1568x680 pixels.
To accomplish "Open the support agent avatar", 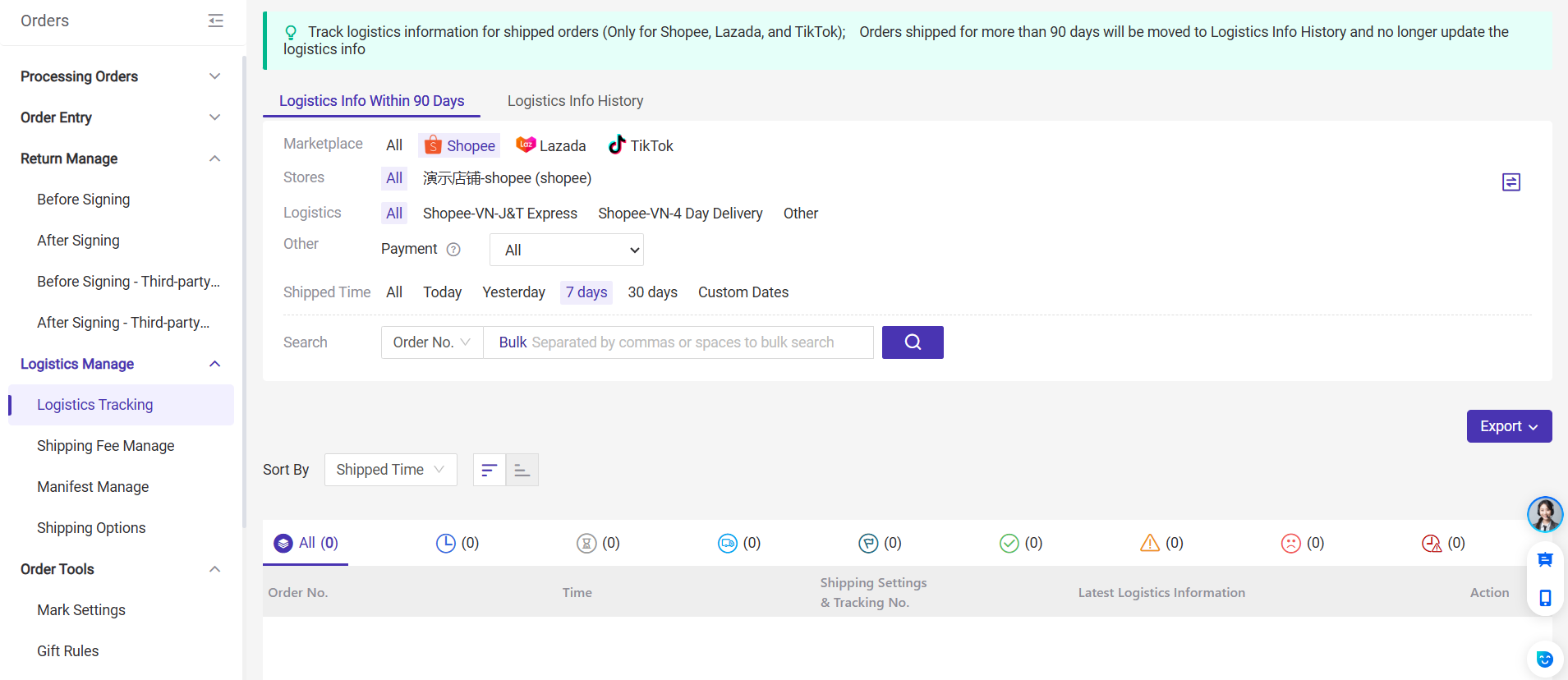I will click(x=1545, y=515).
